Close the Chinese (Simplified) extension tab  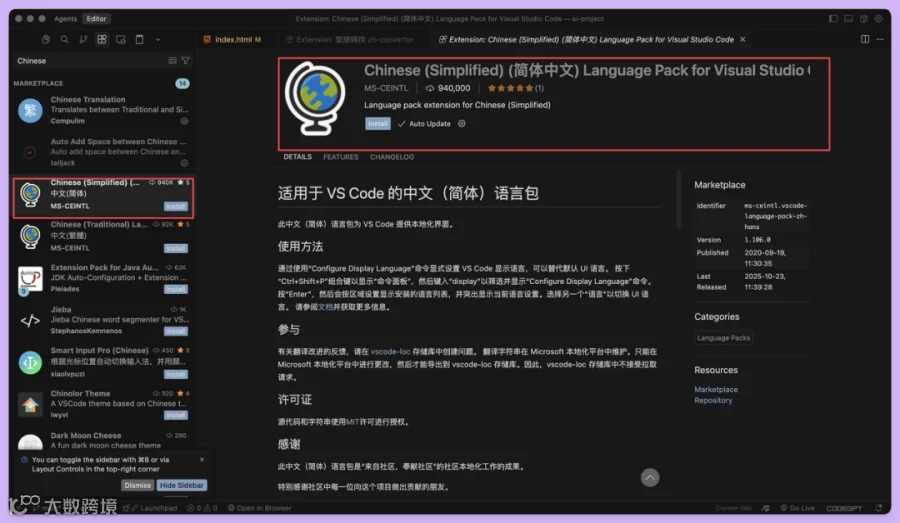(x=743, y=40)
